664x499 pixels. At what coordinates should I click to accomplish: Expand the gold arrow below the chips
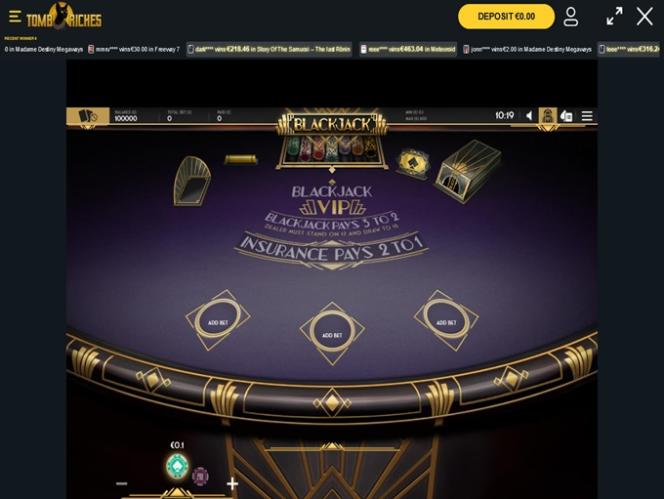(x=177, y=493)
